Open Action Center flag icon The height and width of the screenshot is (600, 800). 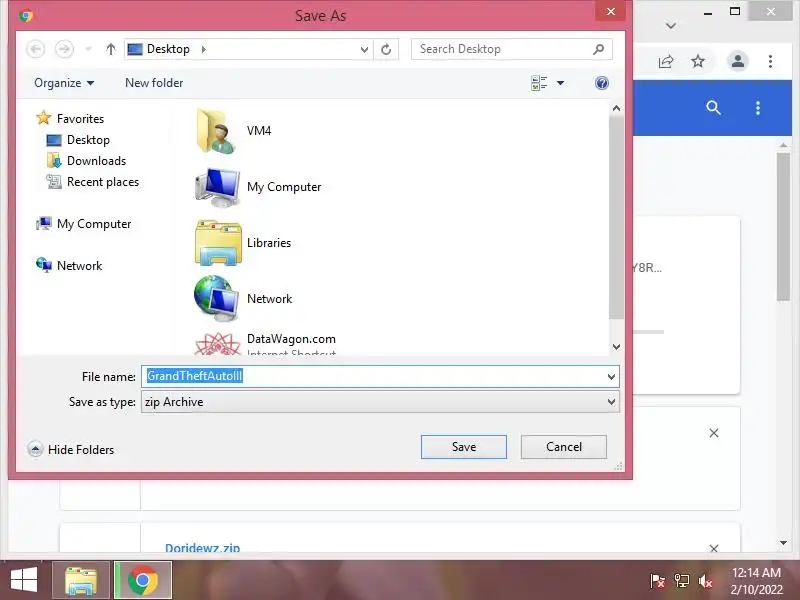657,581
